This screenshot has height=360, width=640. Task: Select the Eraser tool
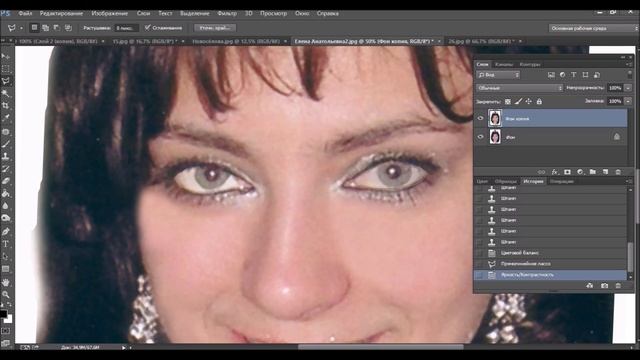[6, 181]
